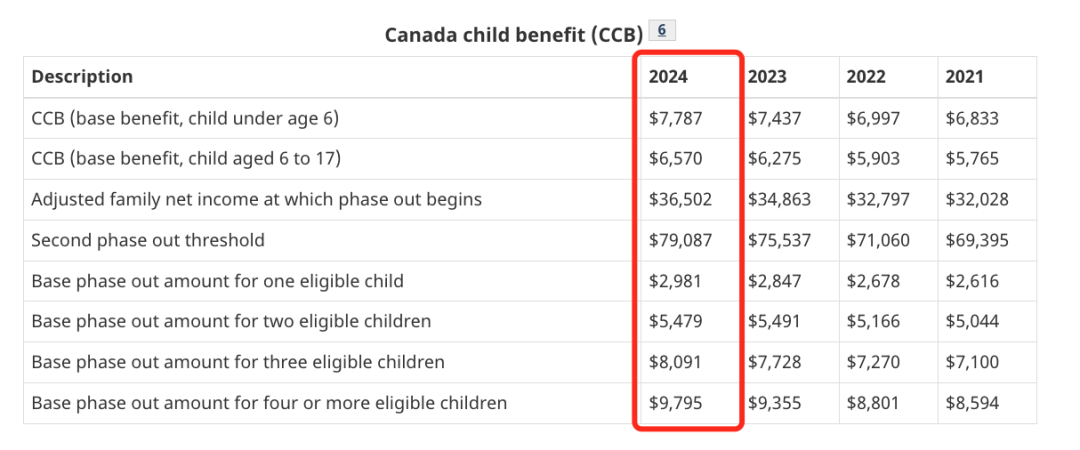Click the $71,060 value for 2022

(x=878, y=240)
